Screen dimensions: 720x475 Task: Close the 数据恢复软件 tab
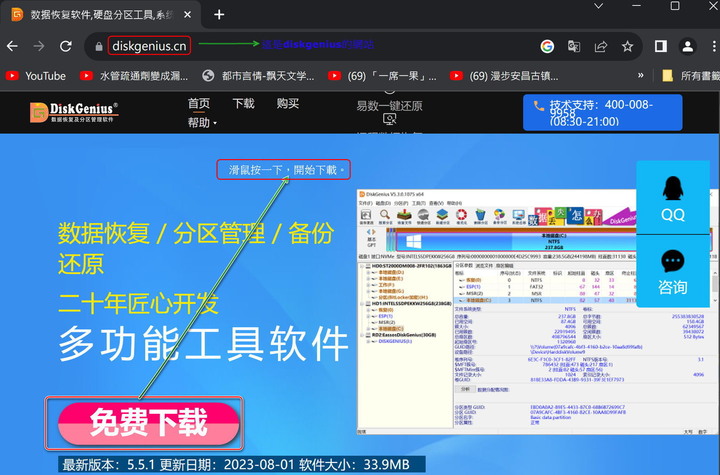[x=187, y=15]
